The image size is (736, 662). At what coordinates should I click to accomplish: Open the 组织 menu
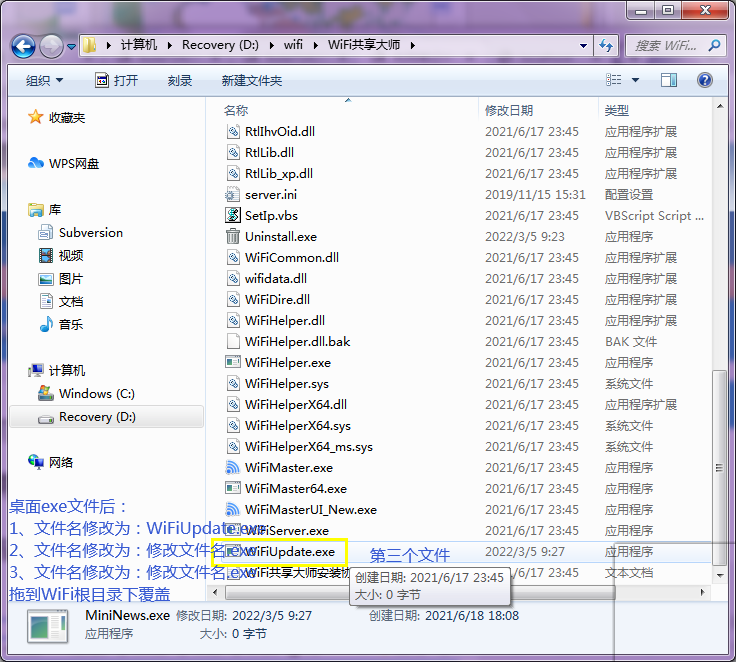coord(44,80)
